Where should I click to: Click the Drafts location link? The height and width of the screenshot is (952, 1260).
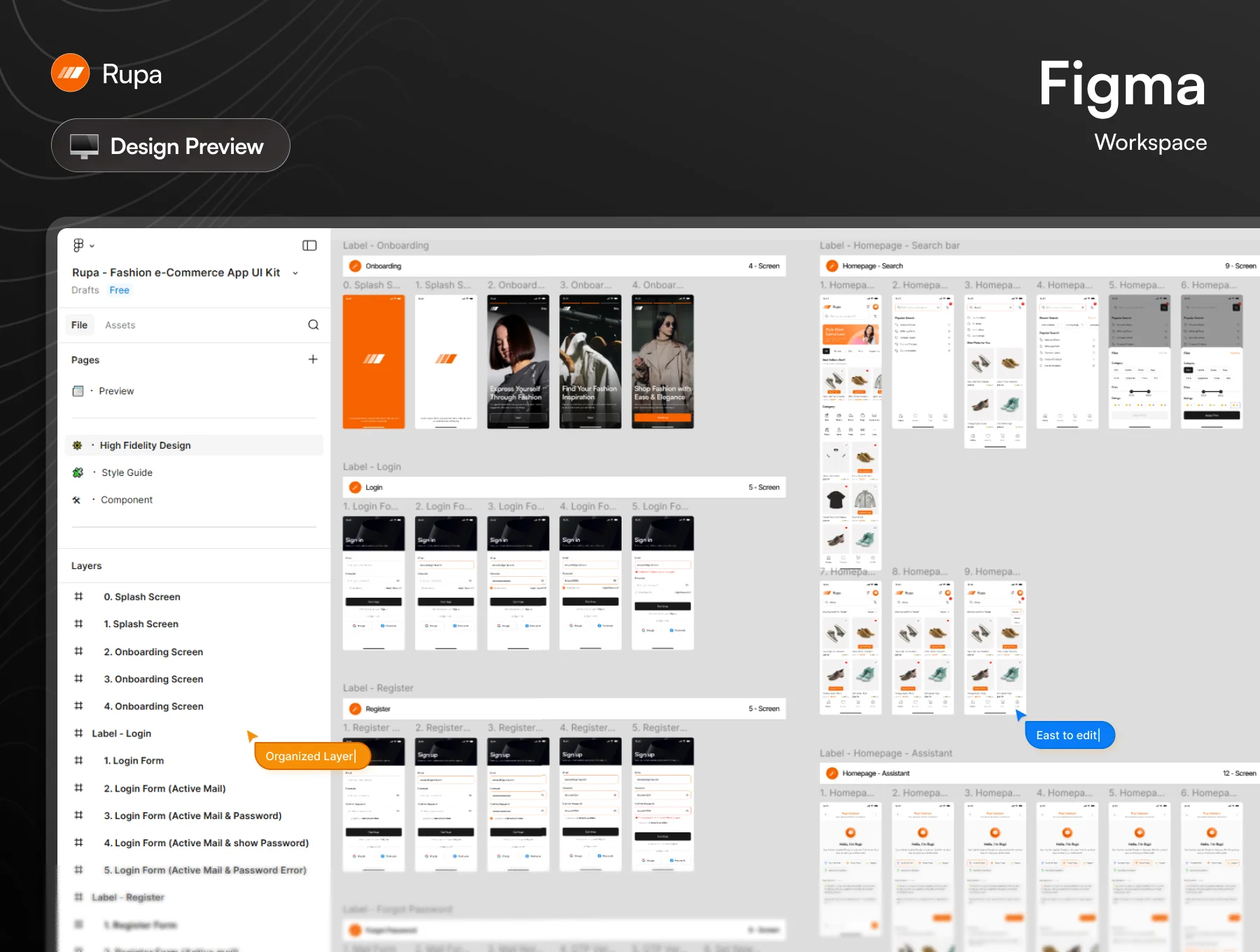[x=85, y=290]
